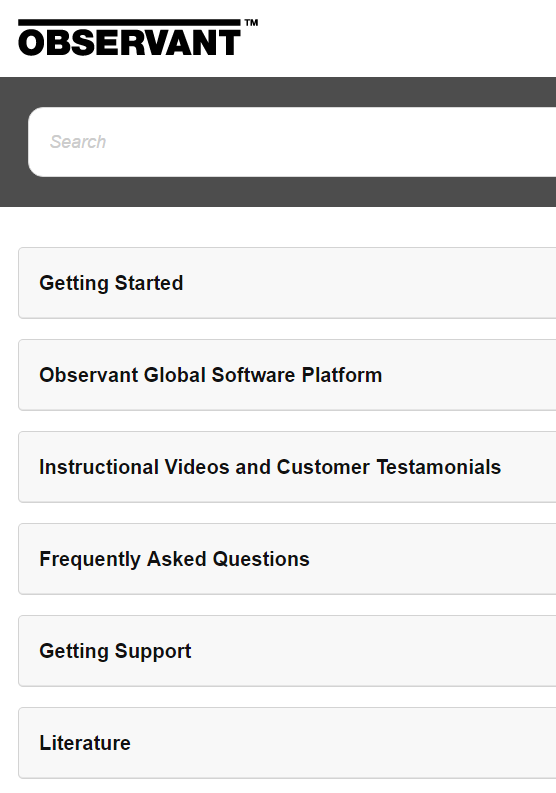Click the black bar above OBSERVANT wordmark
Screen dimensions: 556x793
[129, 22]
